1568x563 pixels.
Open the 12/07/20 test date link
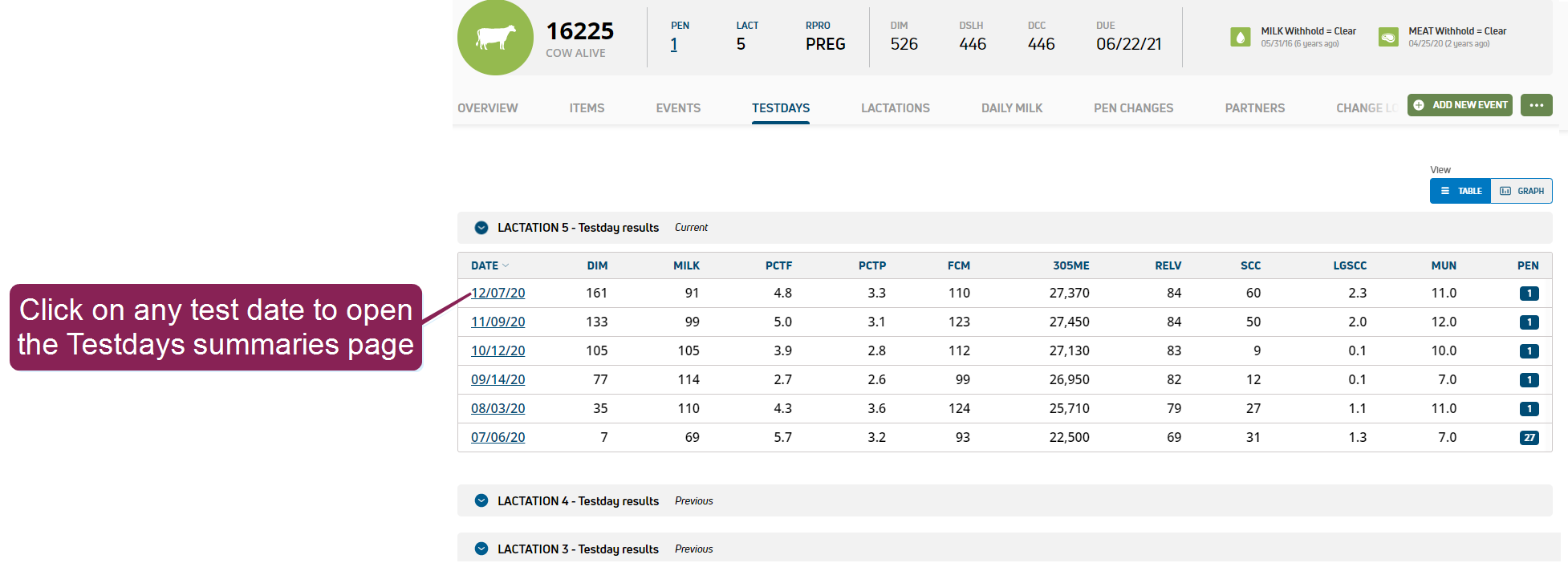(x=498, y=294)
